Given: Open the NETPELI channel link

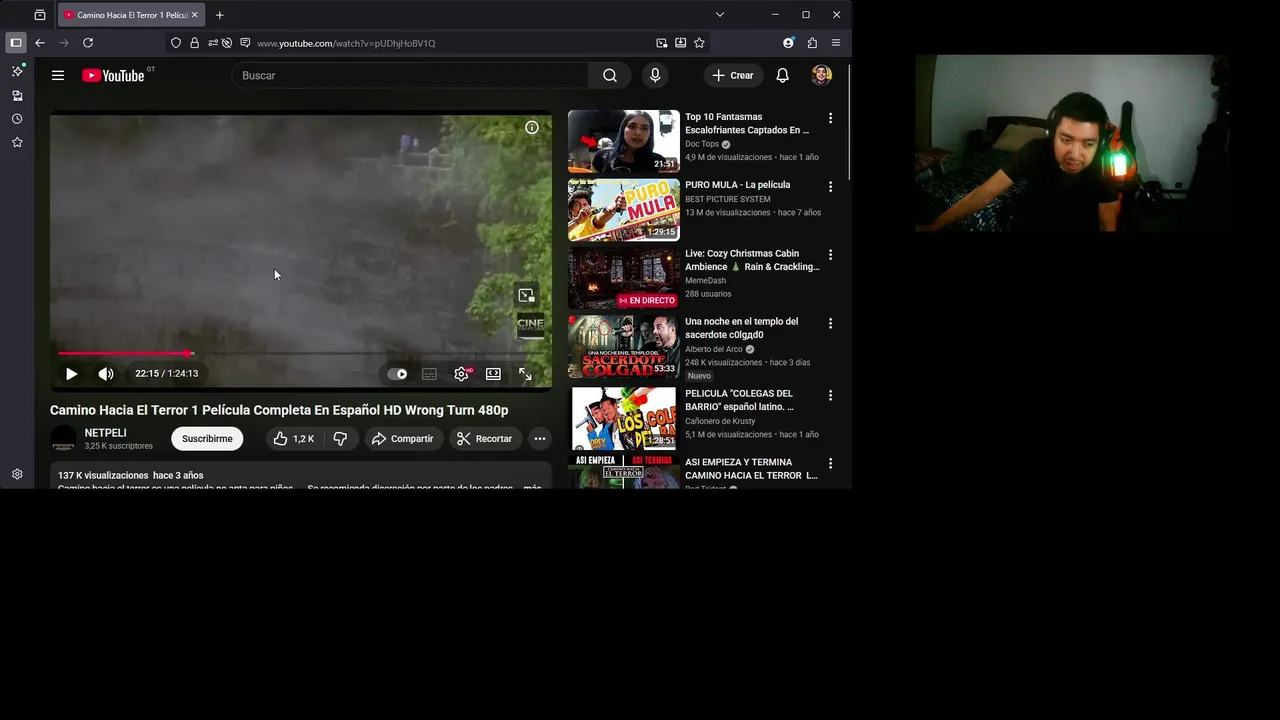Looking at the screenshot, I should click(x=105, y=433).
